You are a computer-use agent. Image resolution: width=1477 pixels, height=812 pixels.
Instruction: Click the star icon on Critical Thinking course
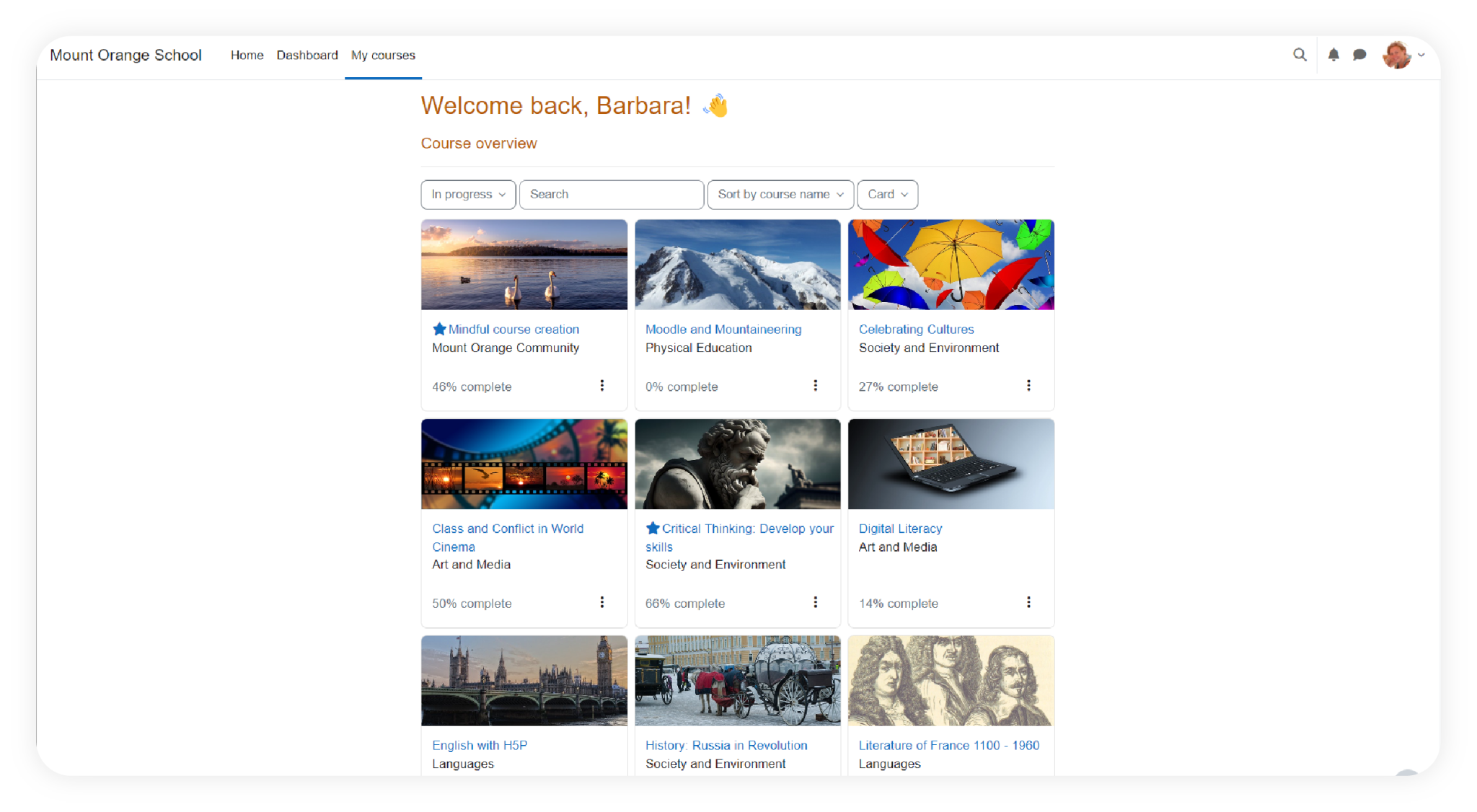point(652,528)
